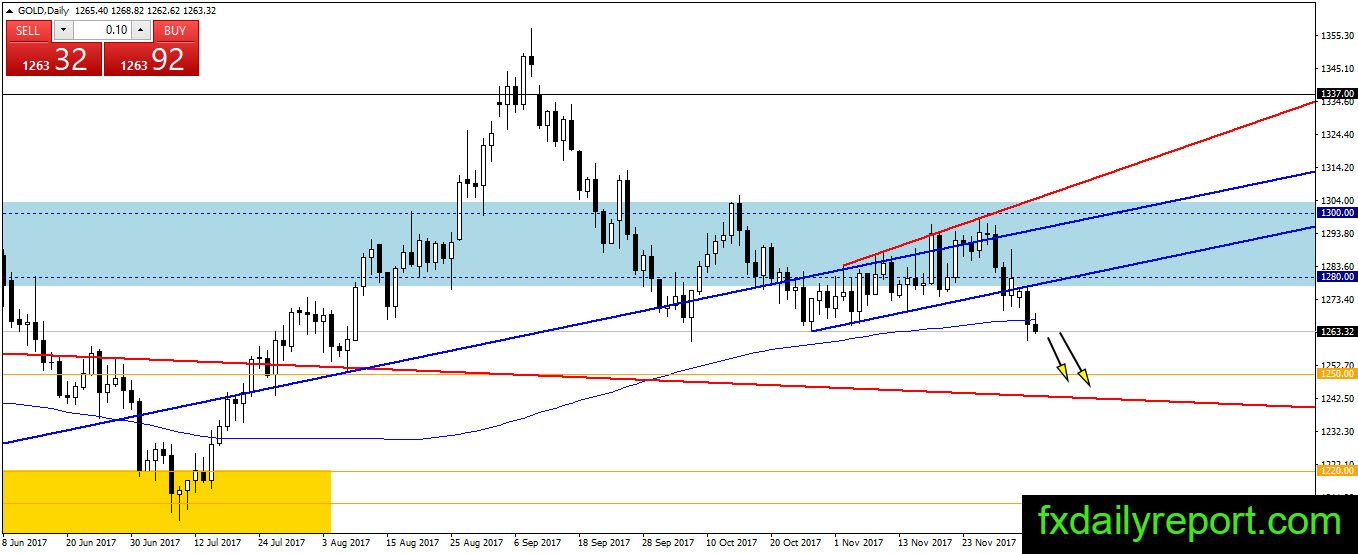Focus the 0.10 volume input field
This screenshot has height=554, width=1358.
tap(101, 30)
